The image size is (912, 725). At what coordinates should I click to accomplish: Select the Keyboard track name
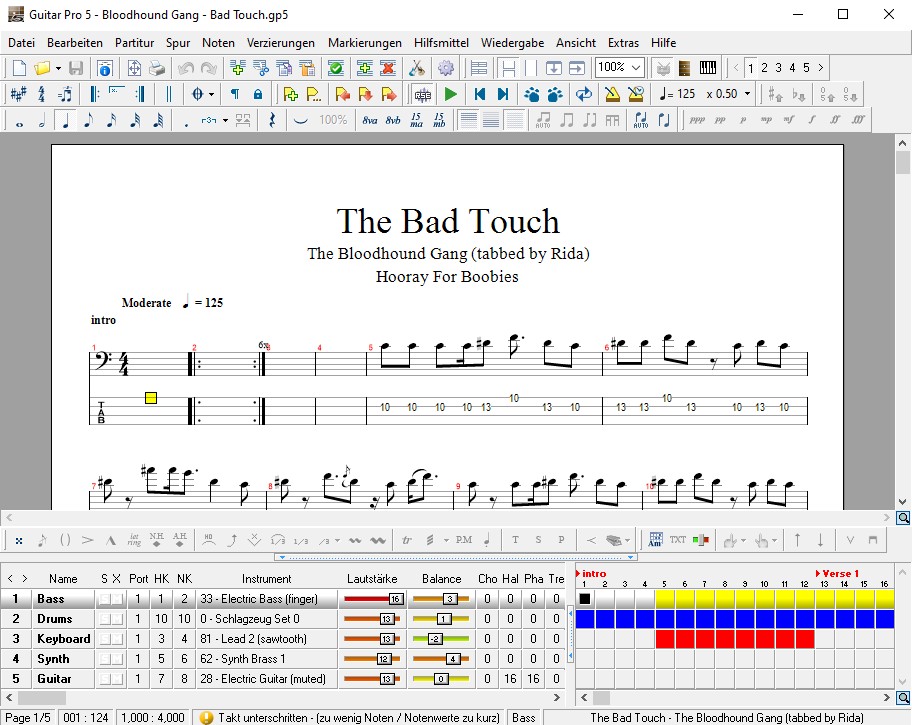click(63, 639)
